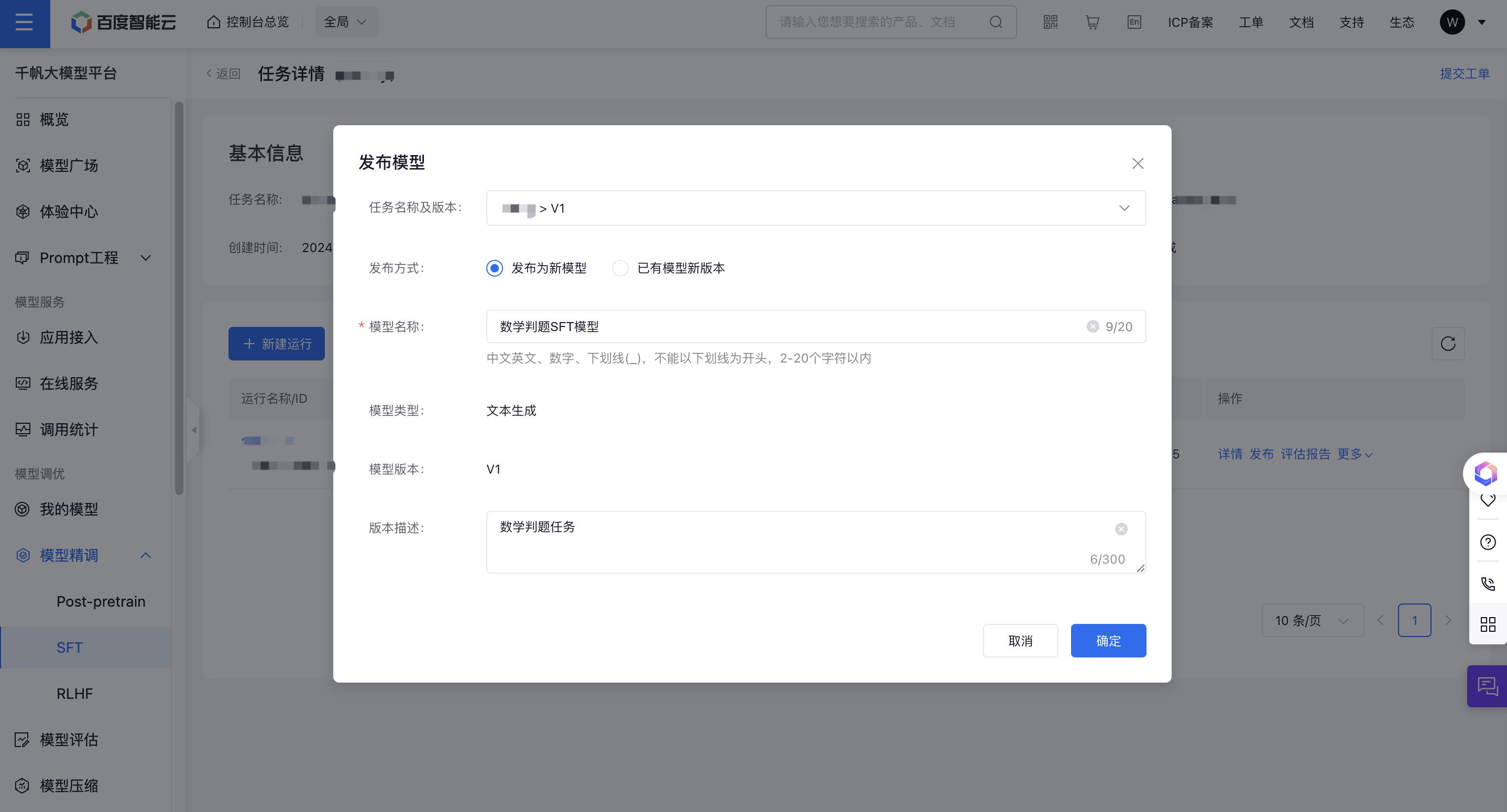Viewport: 1507px width, 812px height.
Task: Click the 版本描述 text area
Action: 815,542
